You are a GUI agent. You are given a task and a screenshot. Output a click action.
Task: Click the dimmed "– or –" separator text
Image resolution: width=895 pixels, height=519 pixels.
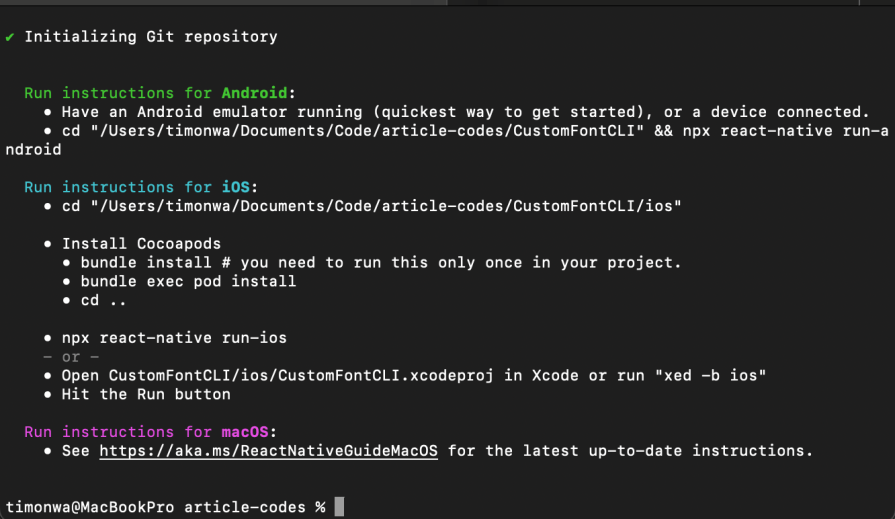[x=71, y=357]
